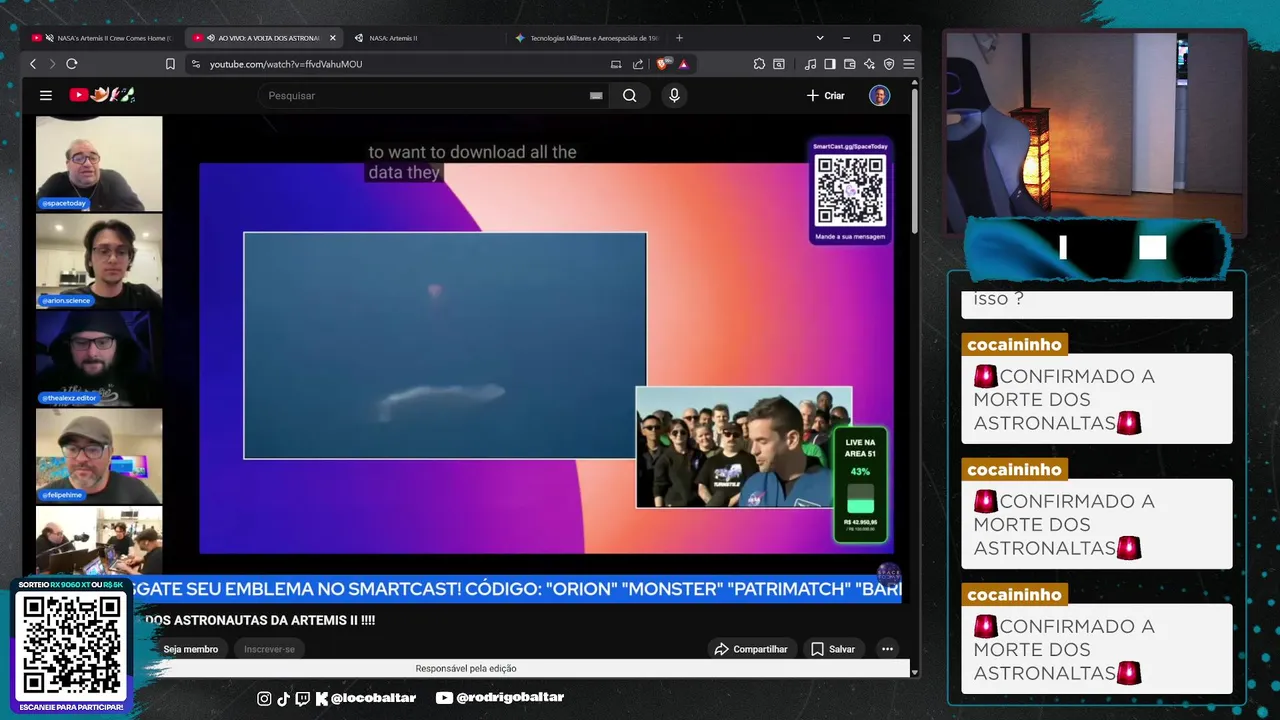Click the scrollbar down arrow

click(914, 672)
